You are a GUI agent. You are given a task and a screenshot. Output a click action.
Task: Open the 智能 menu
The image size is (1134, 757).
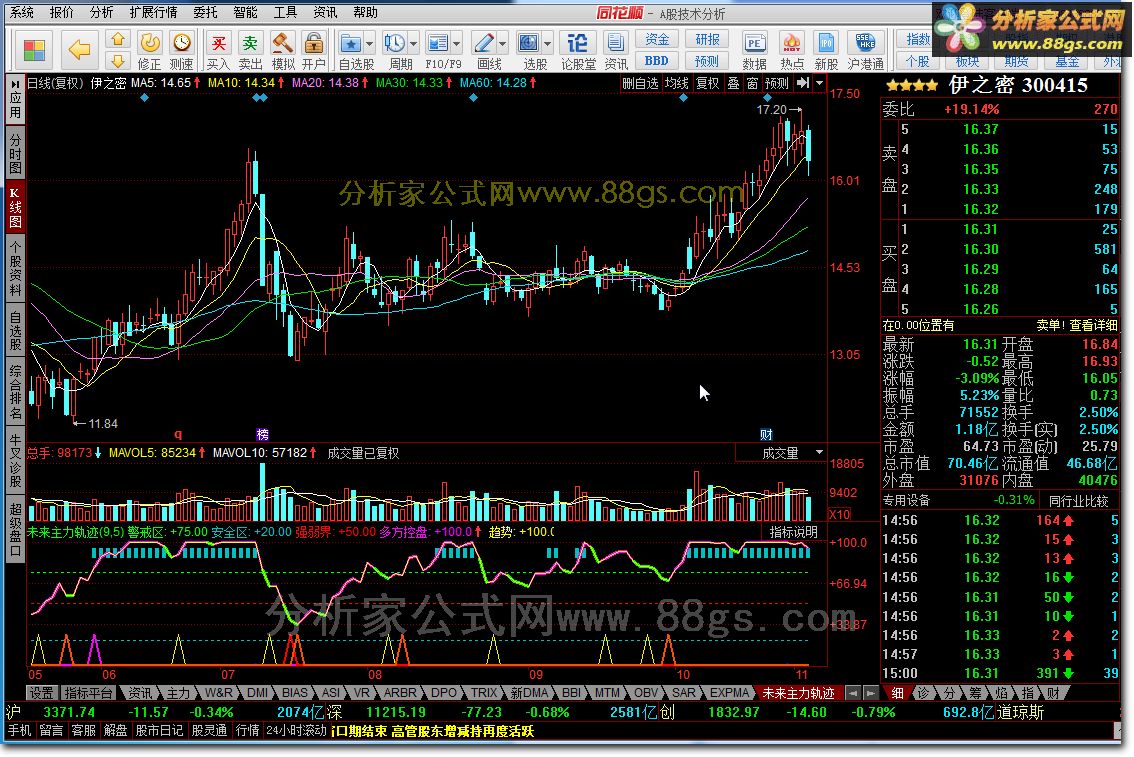pos(245,12)
